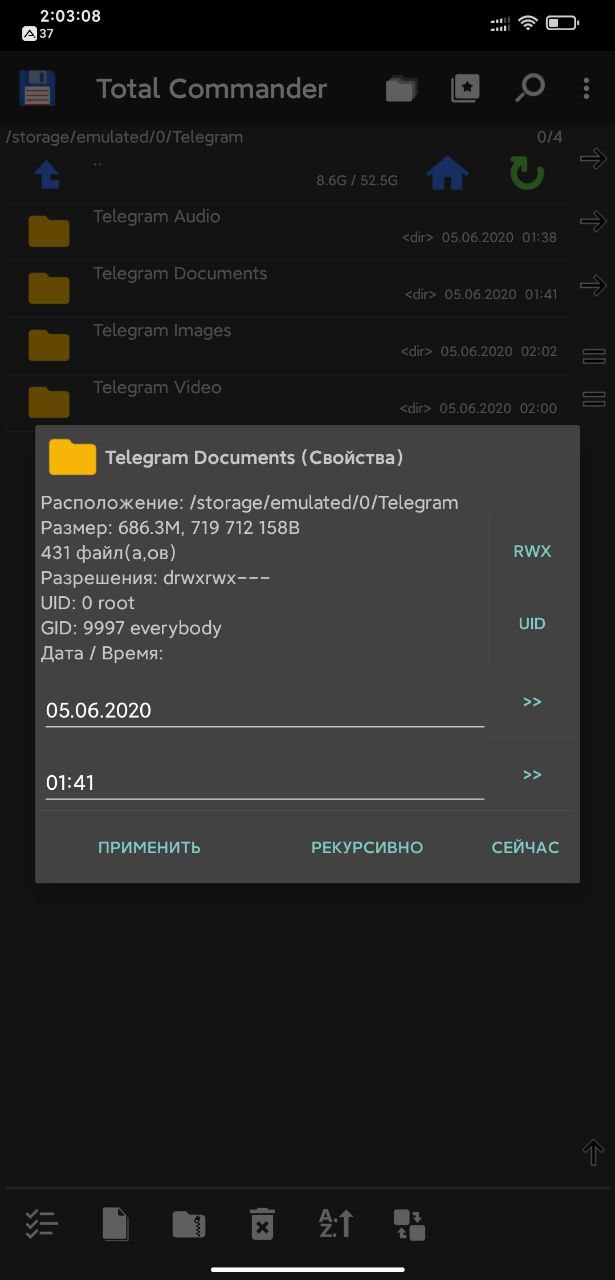
Task: Go up with the blue arrow icon
Action: tap(47, 175)
